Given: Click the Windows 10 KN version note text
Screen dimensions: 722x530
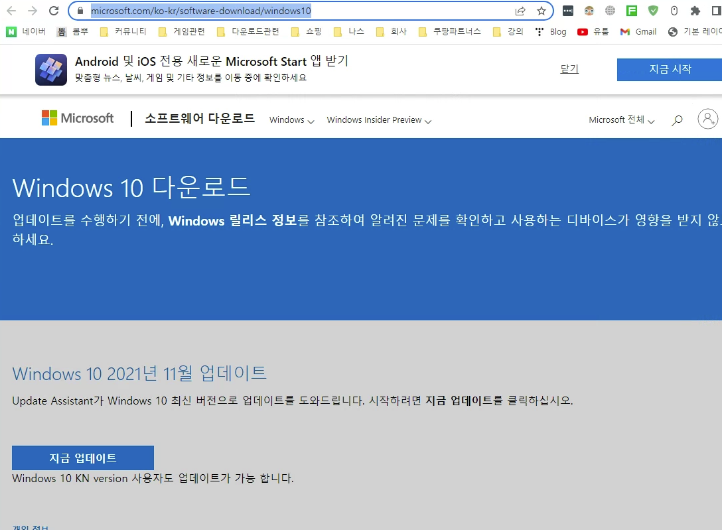Looking at the screenshot, I should coord(152,478).
